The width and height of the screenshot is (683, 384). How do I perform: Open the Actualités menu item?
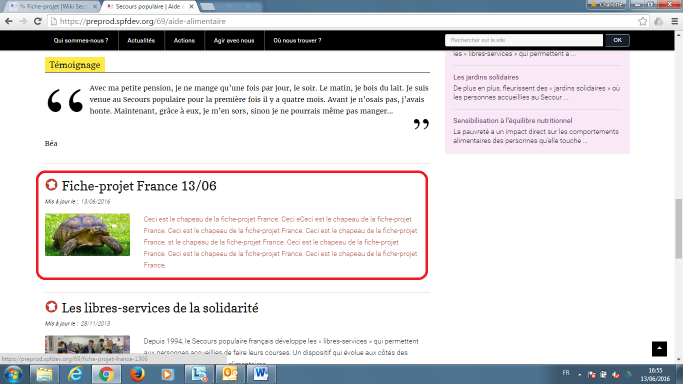click(141, 40)
